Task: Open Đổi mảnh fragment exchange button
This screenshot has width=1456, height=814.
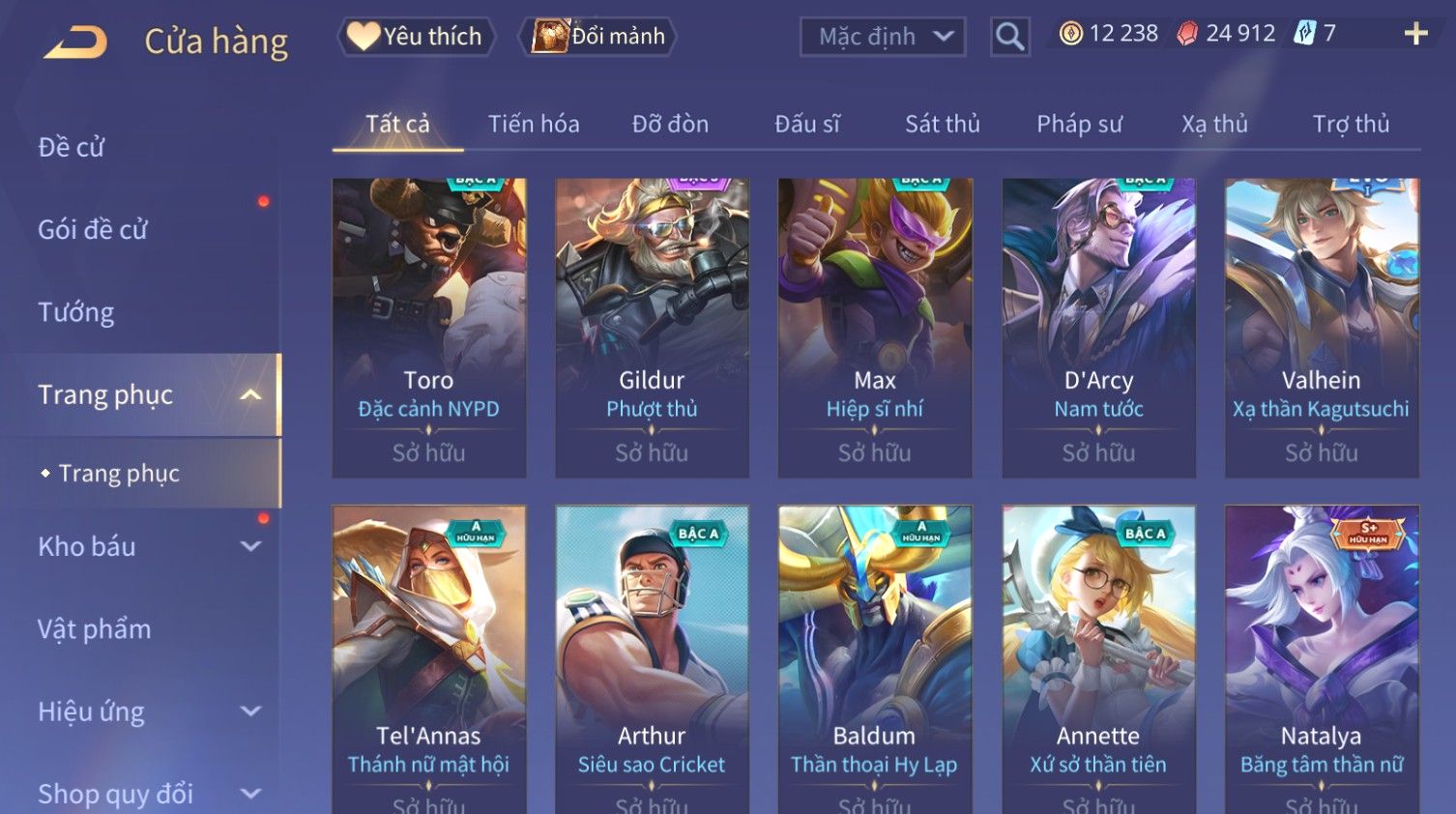Action: (598, 37)
